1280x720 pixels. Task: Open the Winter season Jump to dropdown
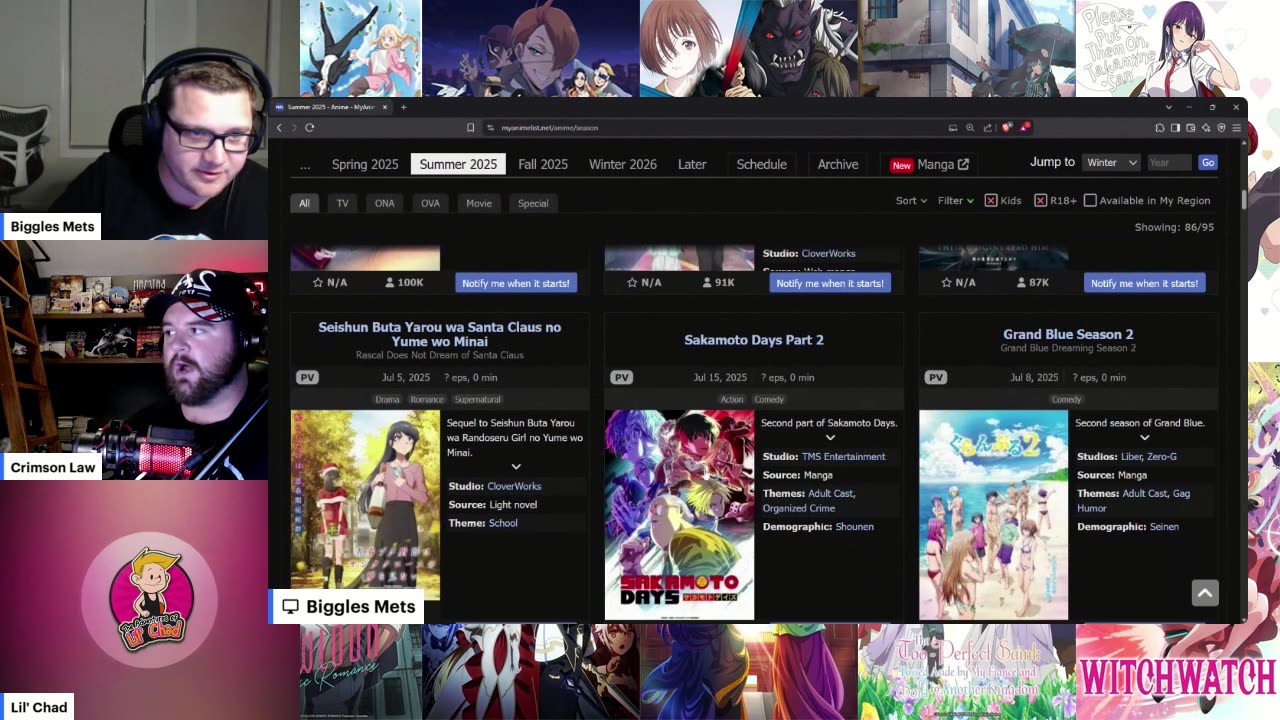(1111, 162)
